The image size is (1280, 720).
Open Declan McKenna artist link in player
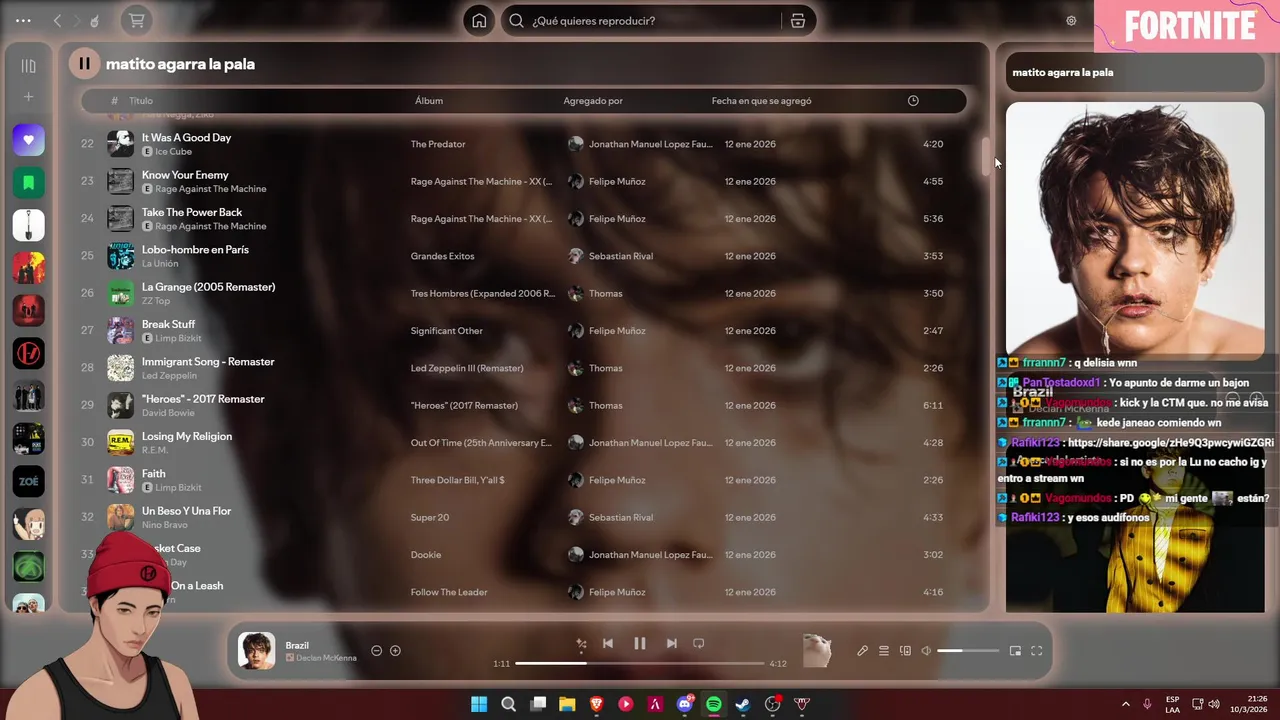tap(327, 658)
